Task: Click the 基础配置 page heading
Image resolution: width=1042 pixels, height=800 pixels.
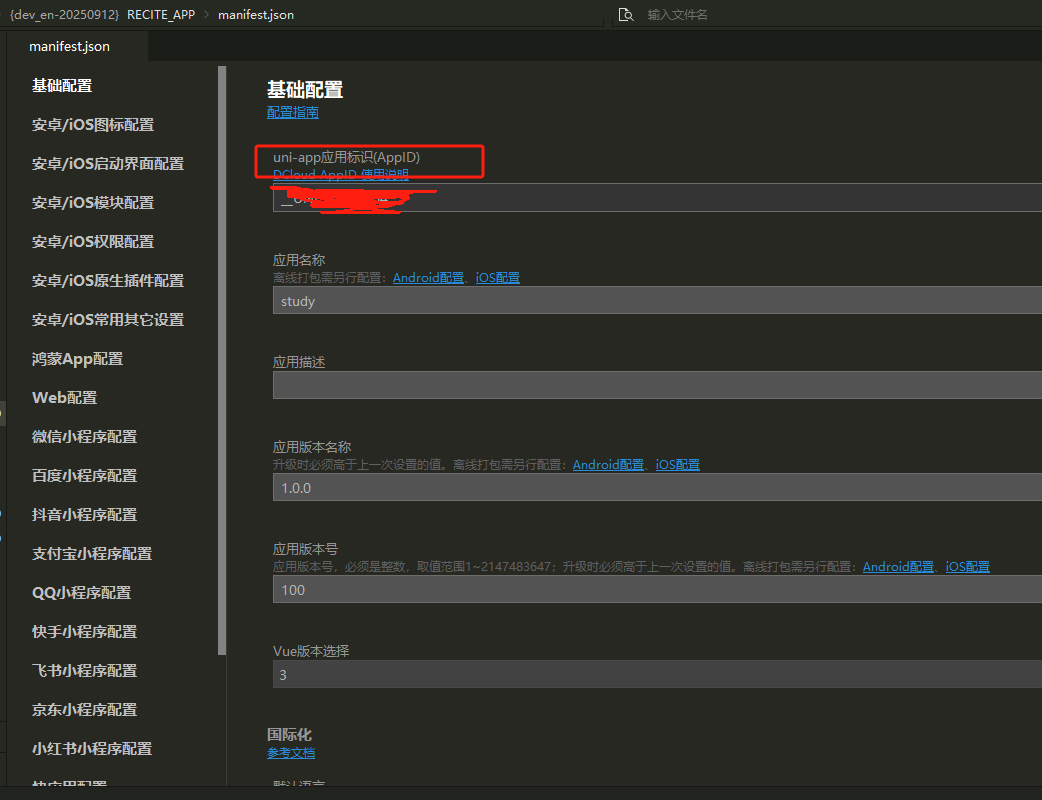Action: 305,90
